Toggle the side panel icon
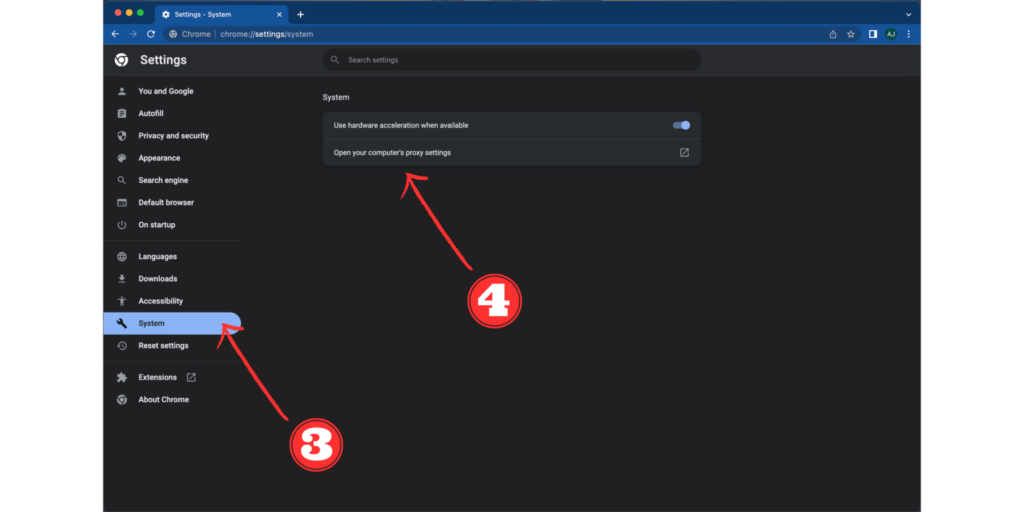 click(x=872, y=34)
